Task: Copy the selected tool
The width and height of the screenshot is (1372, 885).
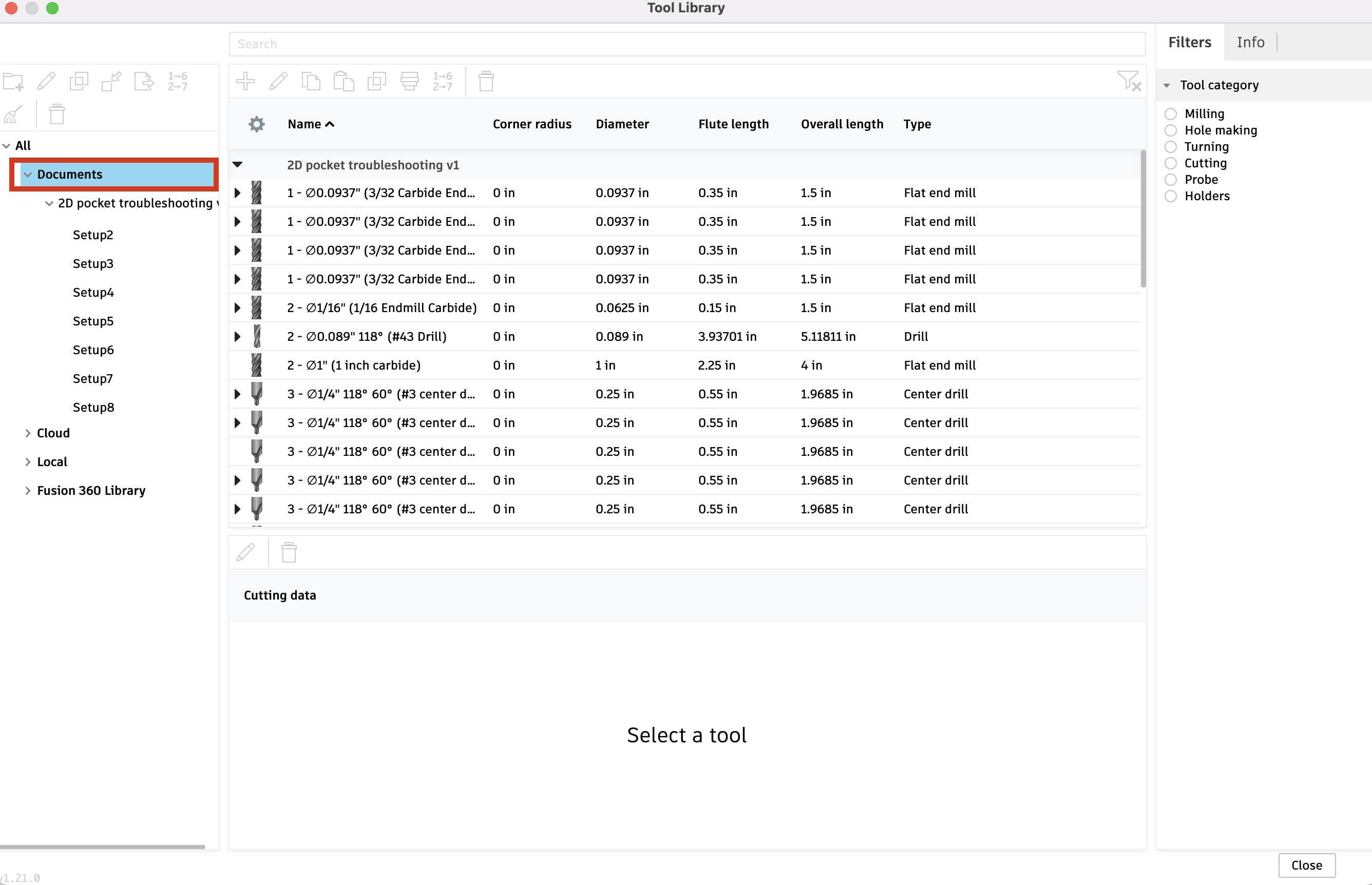Action: point(311,81)
